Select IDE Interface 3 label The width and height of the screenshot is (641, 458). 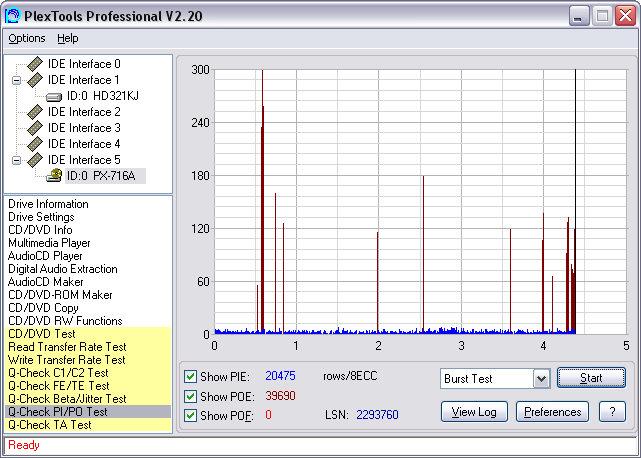[84, 128]
